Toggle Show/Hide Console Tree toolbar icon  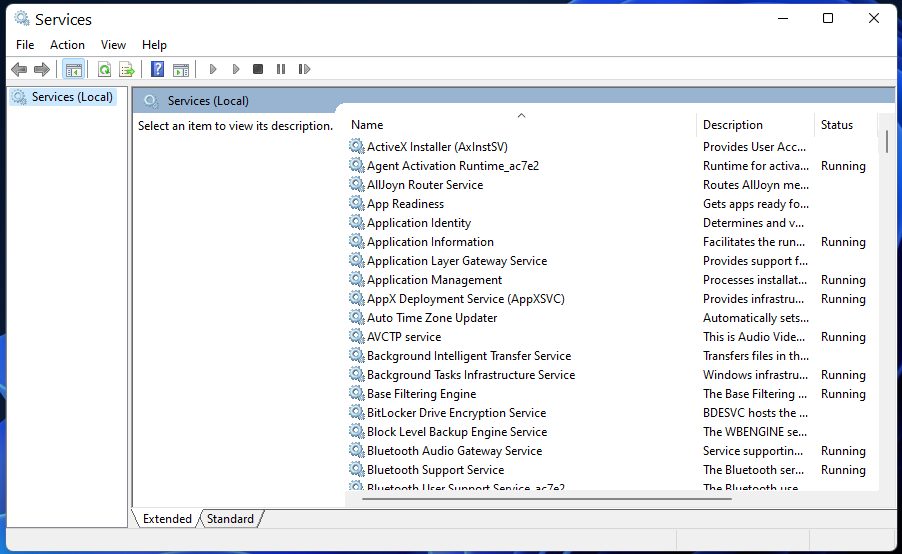[74, 70]
